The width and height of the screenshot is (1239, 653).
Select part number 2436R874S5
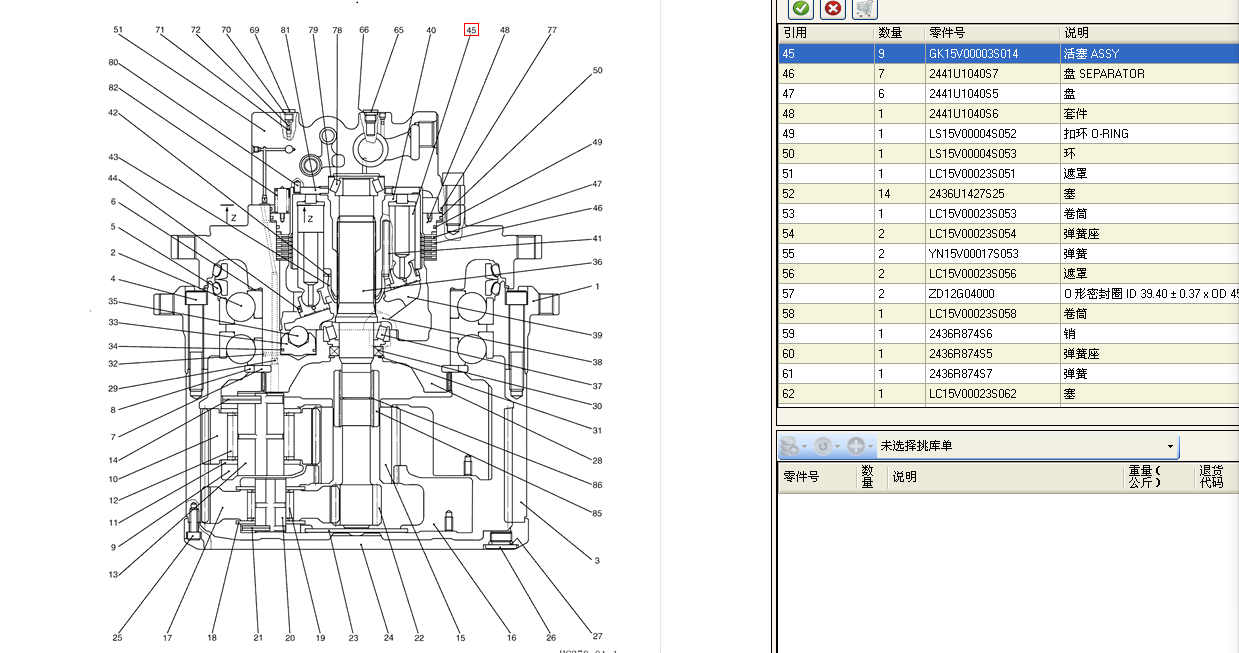(960, 354)
